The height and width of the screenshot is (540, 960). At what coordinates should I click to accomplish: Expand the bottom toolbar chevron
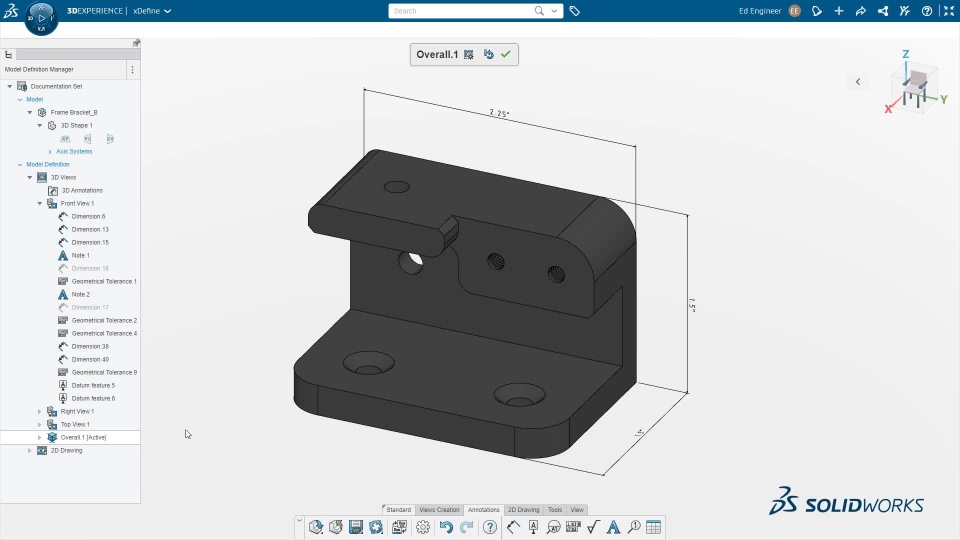coord(299,520)
